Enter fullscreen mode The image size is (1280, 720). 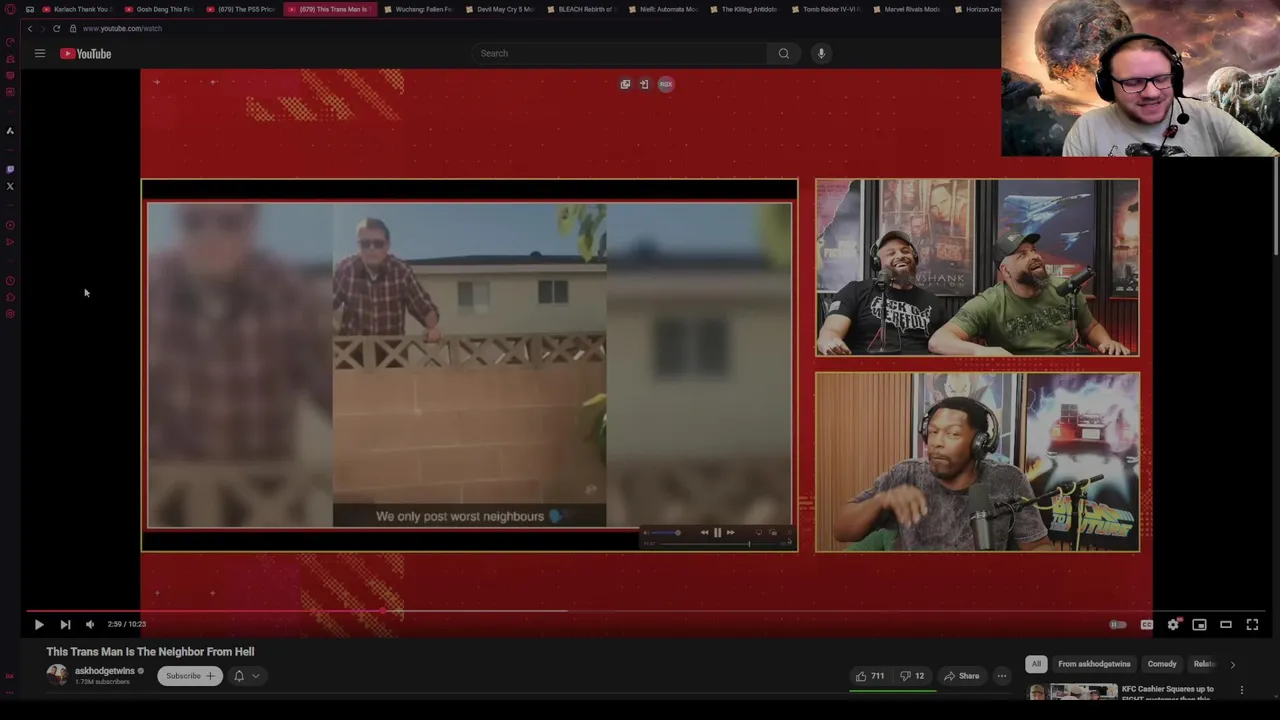[x=1252, y=624]
